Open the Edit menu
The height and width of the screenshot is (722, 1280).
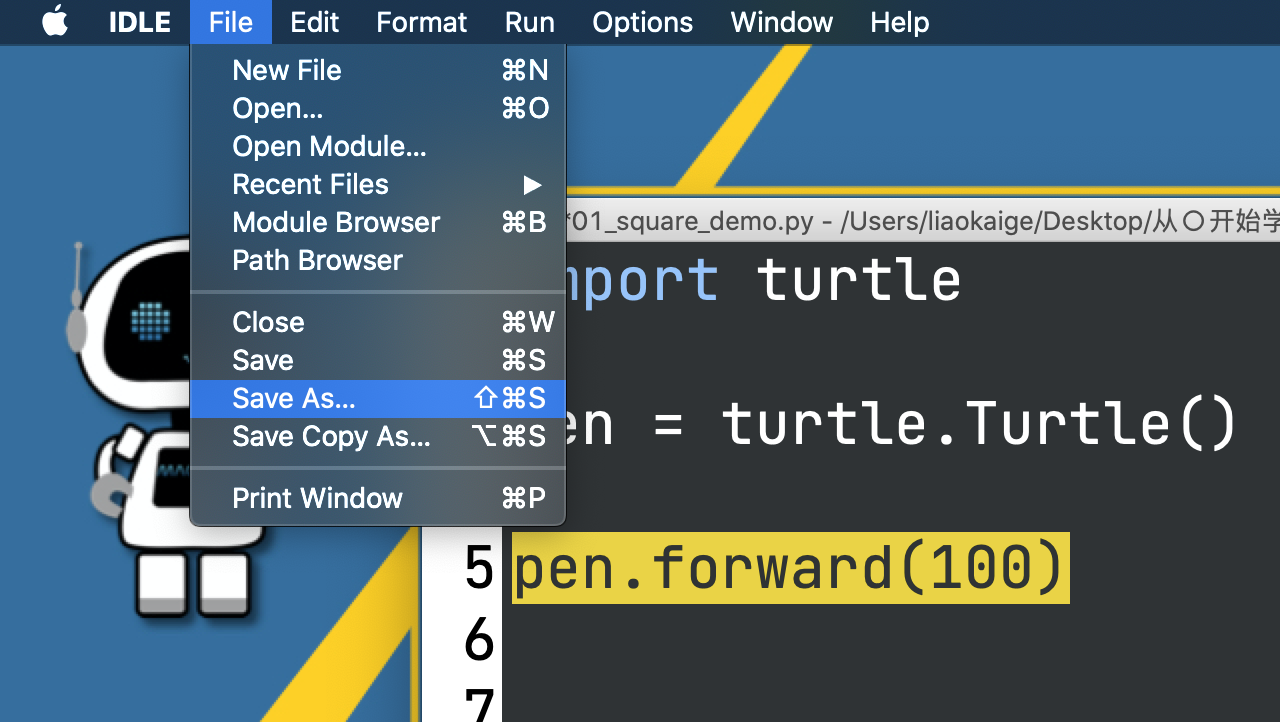point(314,22)
